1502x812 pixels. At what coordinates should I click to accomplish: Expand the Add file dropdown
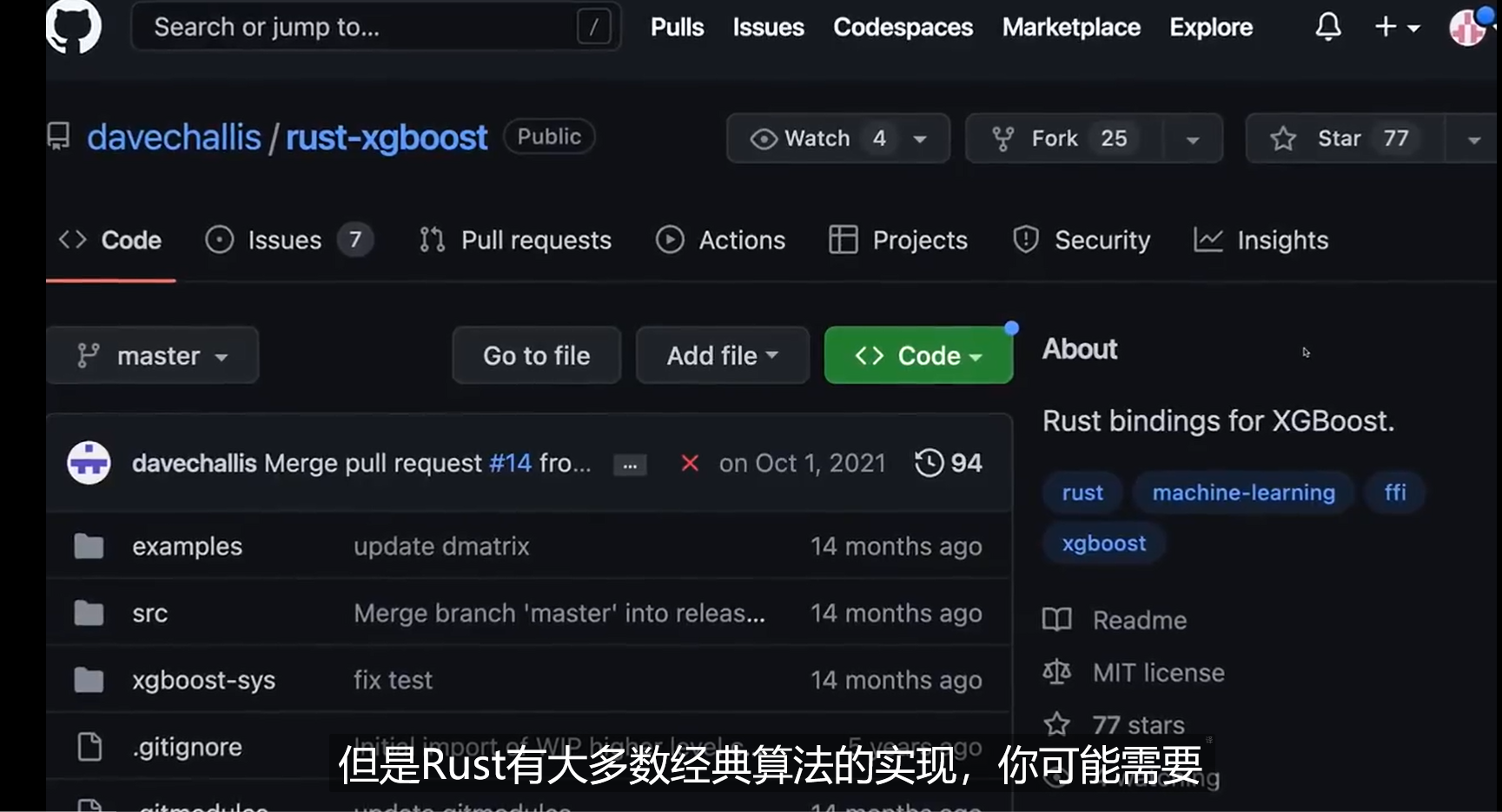tap(723, 355)
